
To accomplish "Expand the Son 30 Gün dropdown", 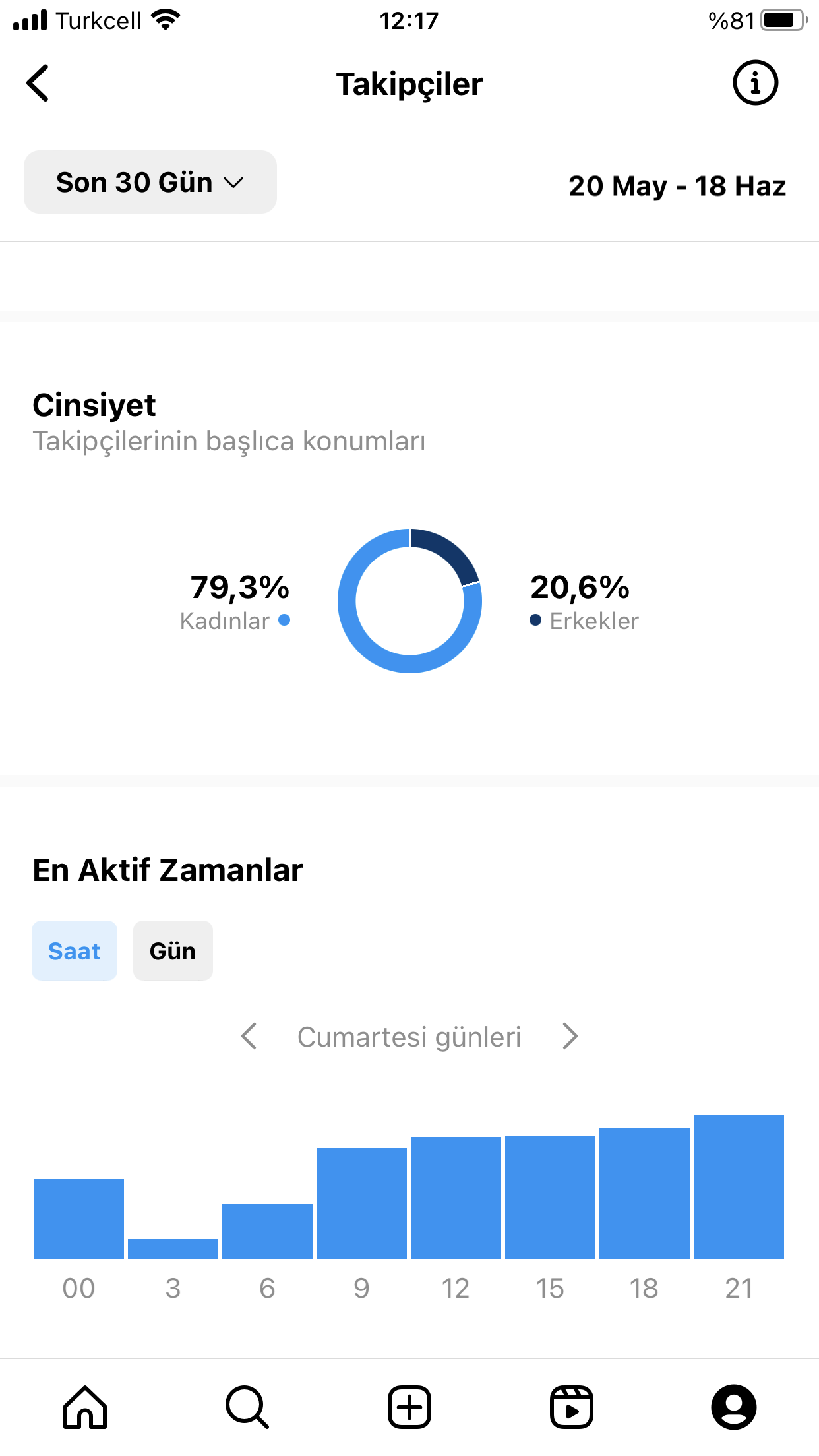I will (150, 182).
